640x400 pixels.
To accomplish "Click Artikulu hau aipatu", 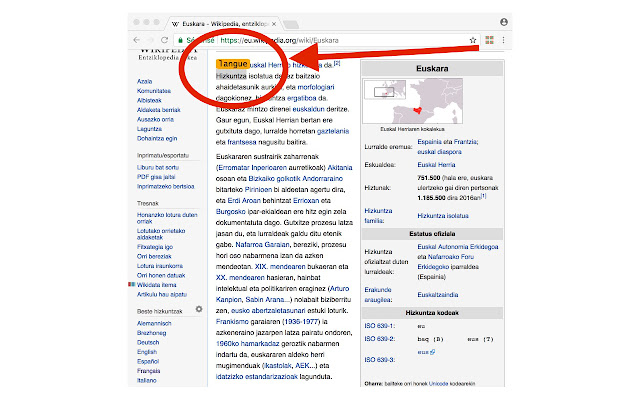I will (162, 294).
